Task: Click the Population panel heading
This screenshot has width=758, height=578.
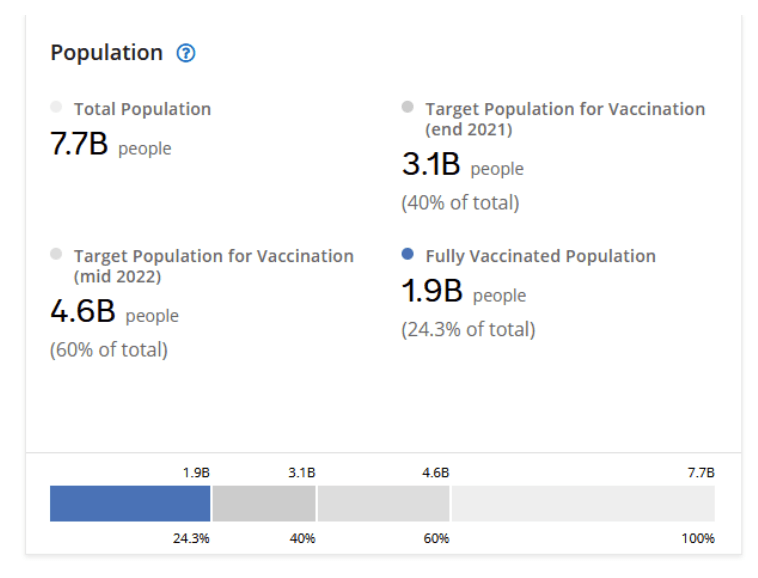Action: 106,53
